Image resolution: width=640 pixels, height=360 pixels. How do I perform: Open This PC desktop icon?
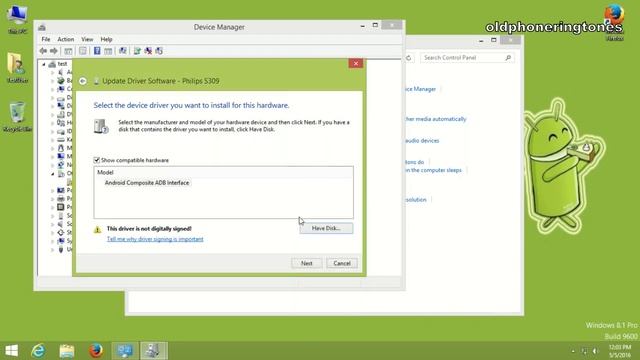(x=17, y=19)
